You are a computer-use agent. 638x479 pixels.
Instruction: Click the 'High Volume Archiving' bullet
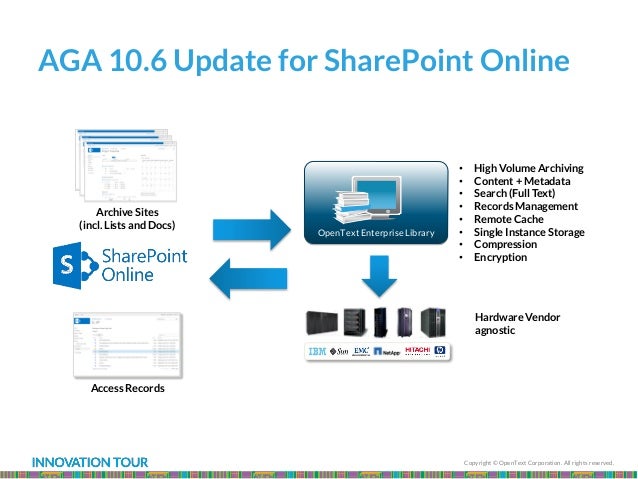(x=529, y=168)
